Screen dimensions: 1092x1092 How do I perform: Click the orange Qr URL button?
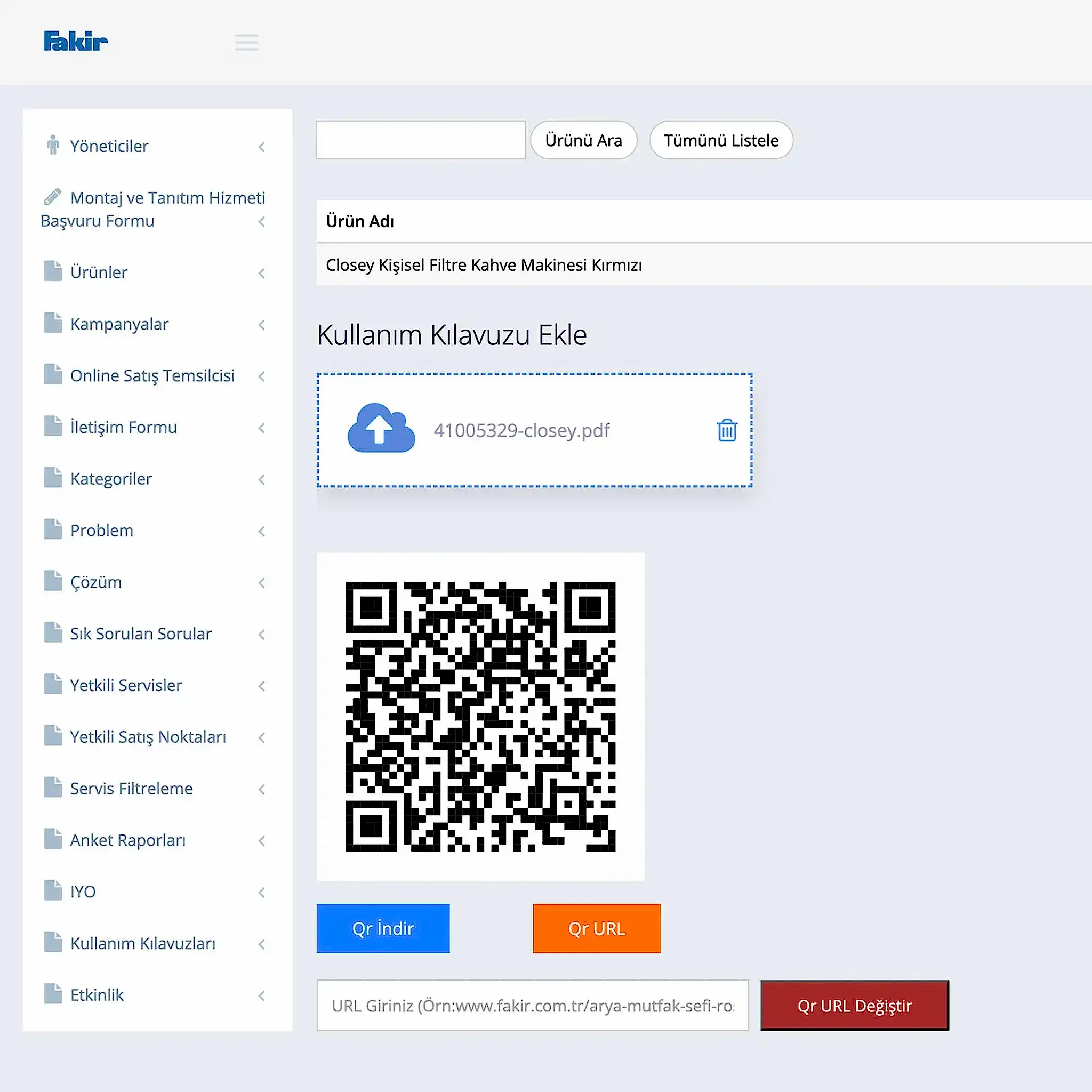click(x=596, y=928)
